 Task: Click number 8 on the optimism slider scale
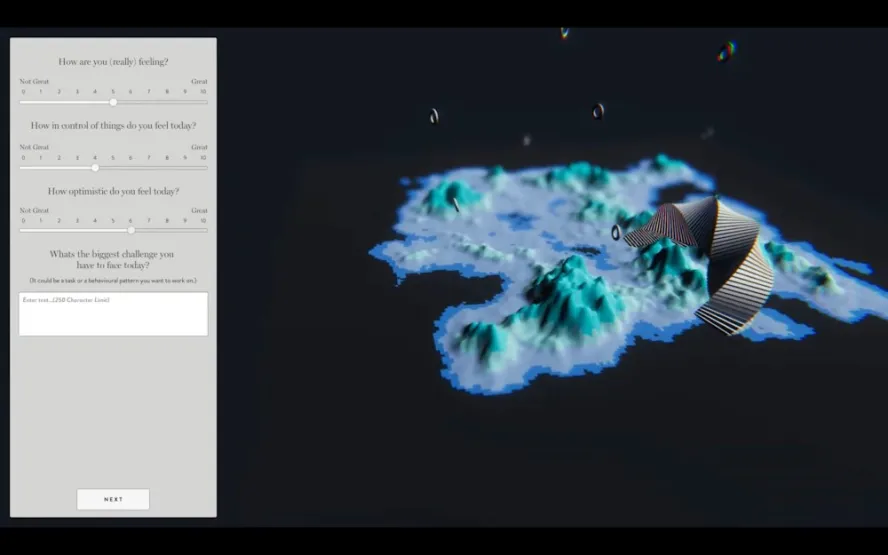[x=167, y=221]
